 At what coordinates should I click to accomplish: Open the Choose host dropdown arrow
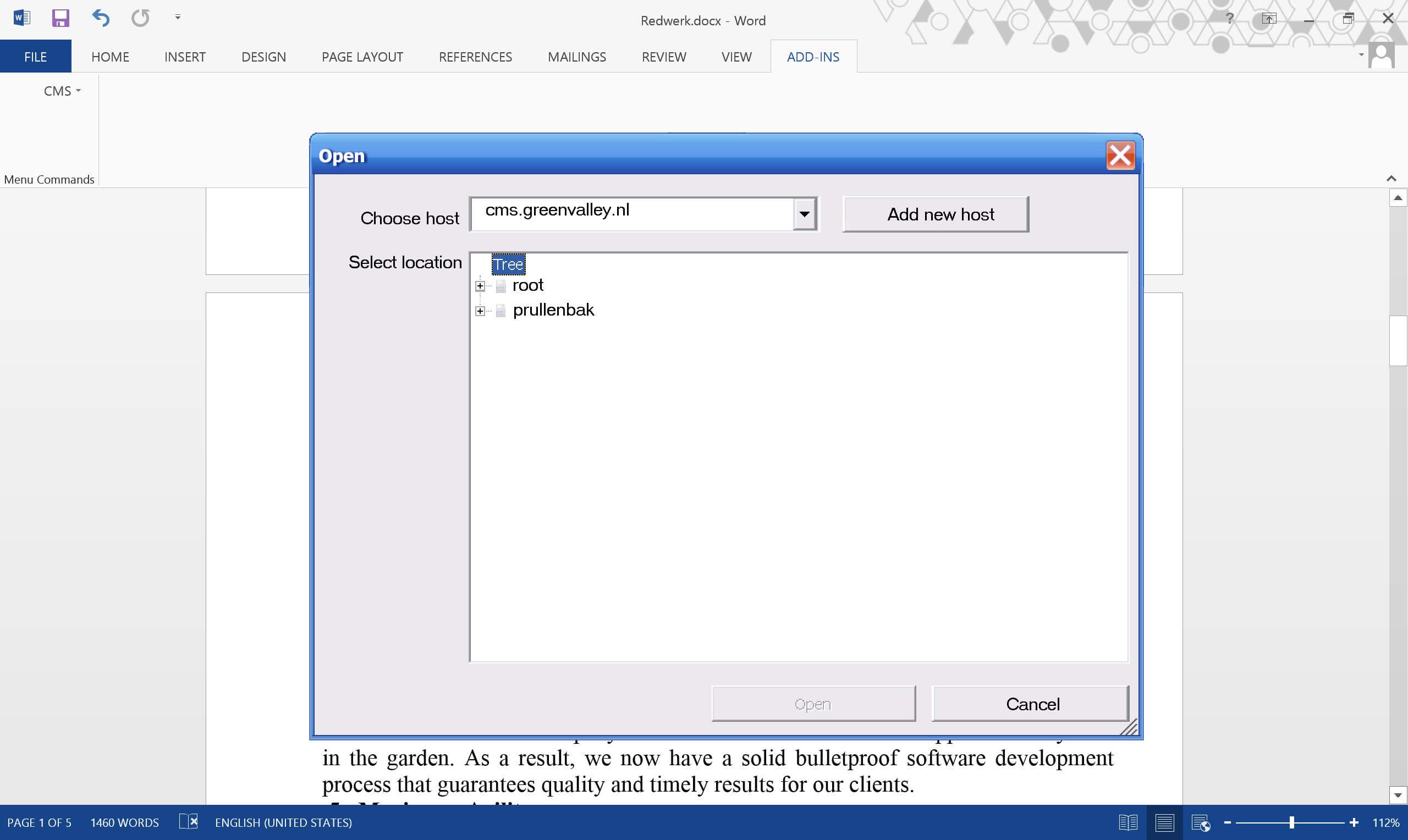[804, 214]
